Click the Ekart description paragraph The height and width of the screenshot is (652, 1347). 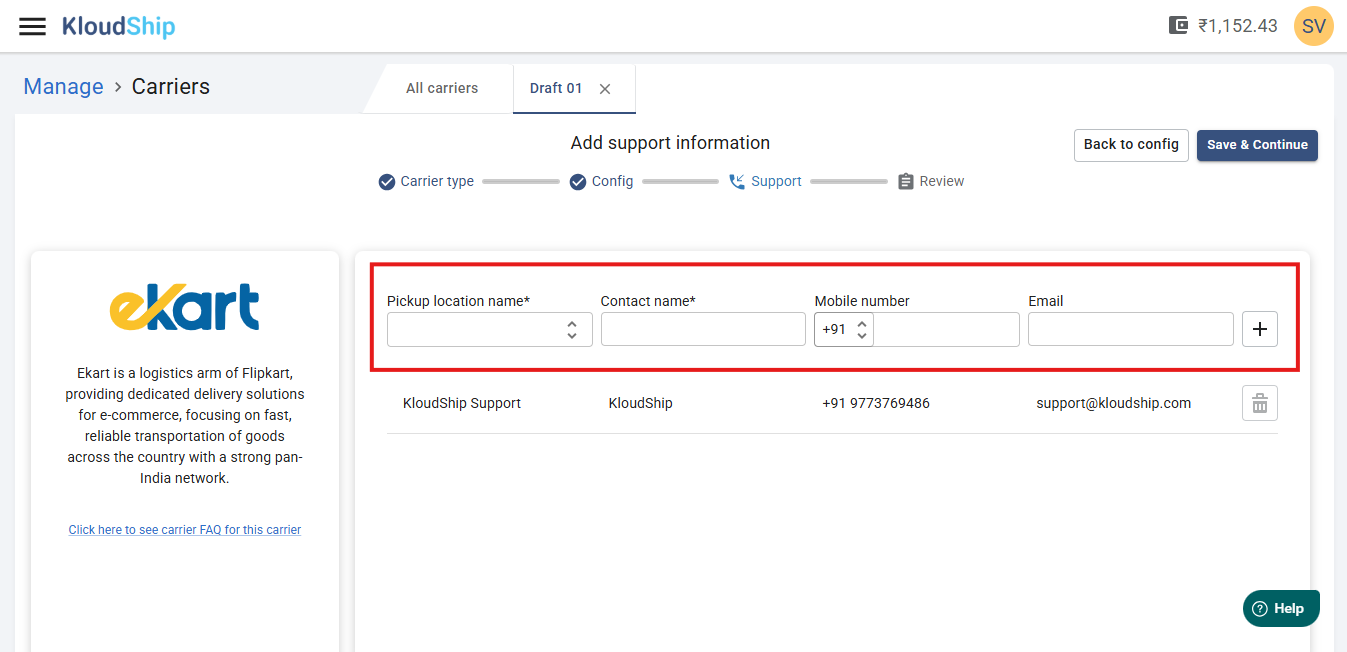tap(185, 425)
